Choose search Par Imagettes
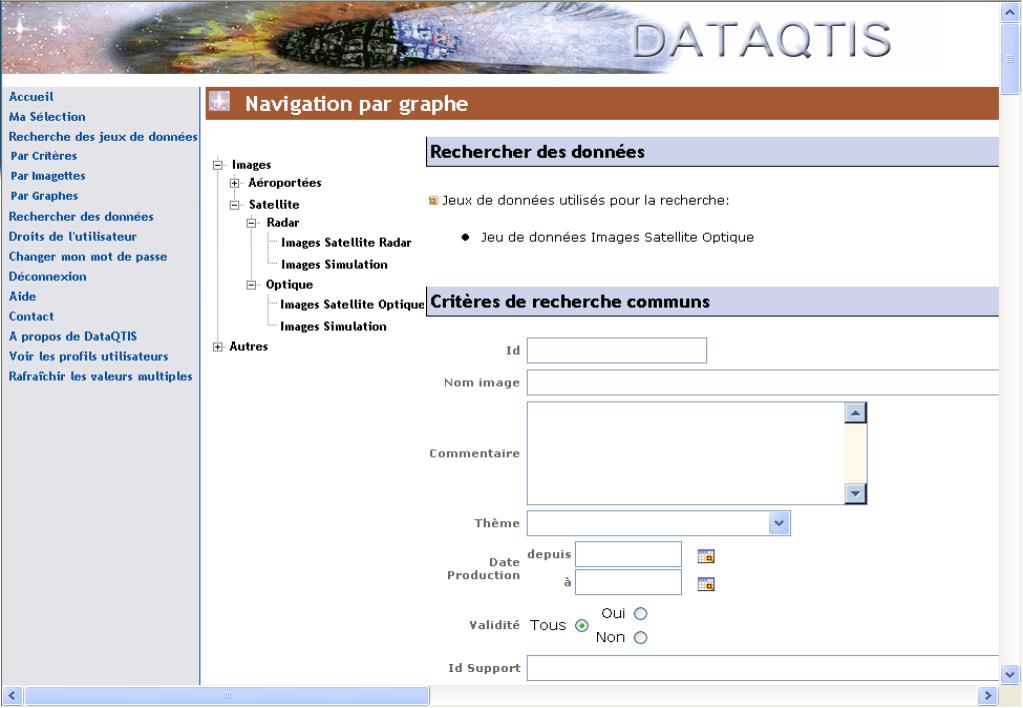The height and width of the screenshot is (708, 1023). point(48,176)
